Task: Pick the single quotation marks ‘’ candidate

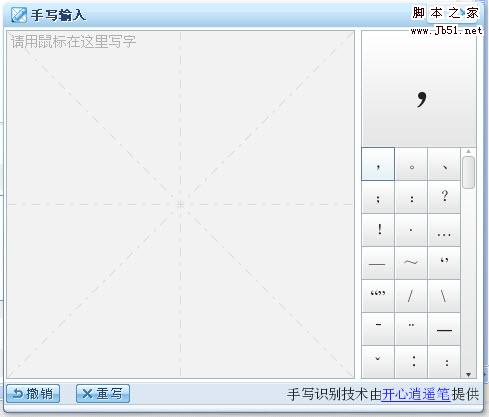Action: pyautogui.click(x=444, y=263)
